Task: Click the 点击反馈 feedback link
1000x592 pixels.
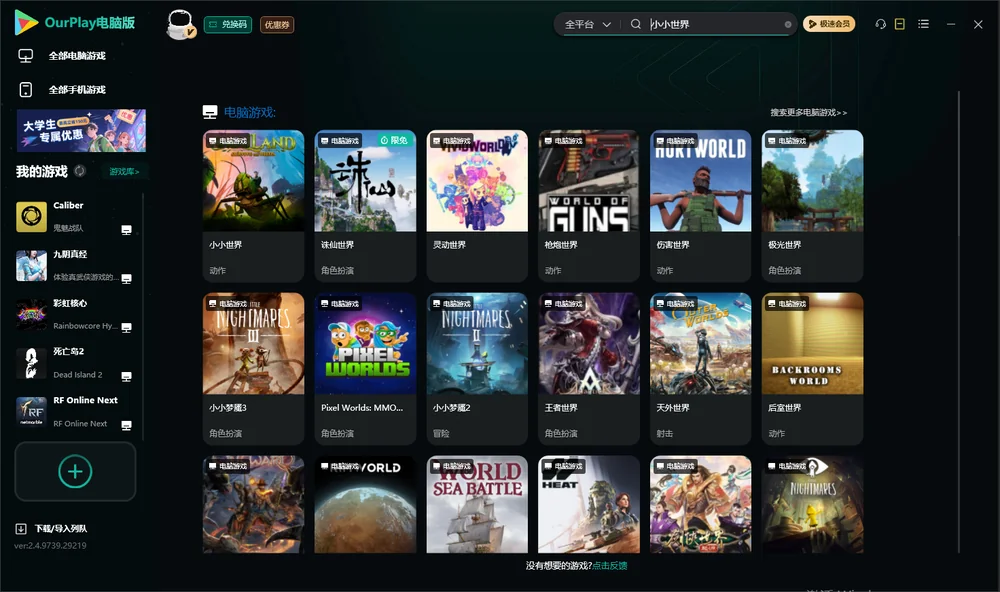Action: 610,566
